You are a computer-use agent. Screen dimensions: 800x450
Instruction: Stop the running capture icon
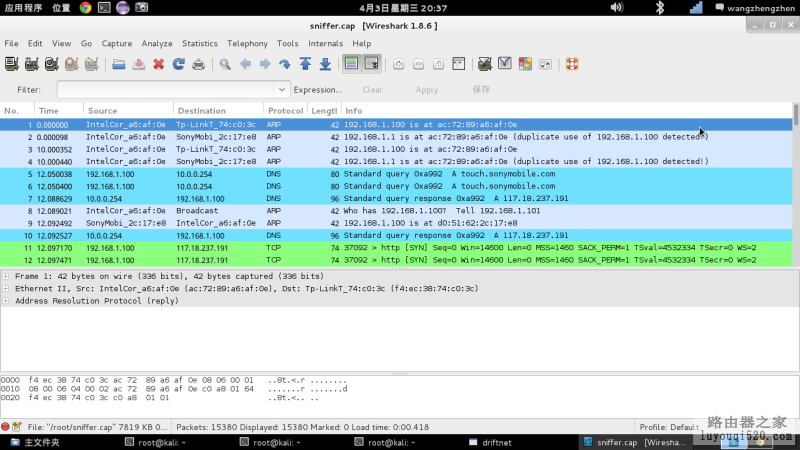click(x=71, y=64)
